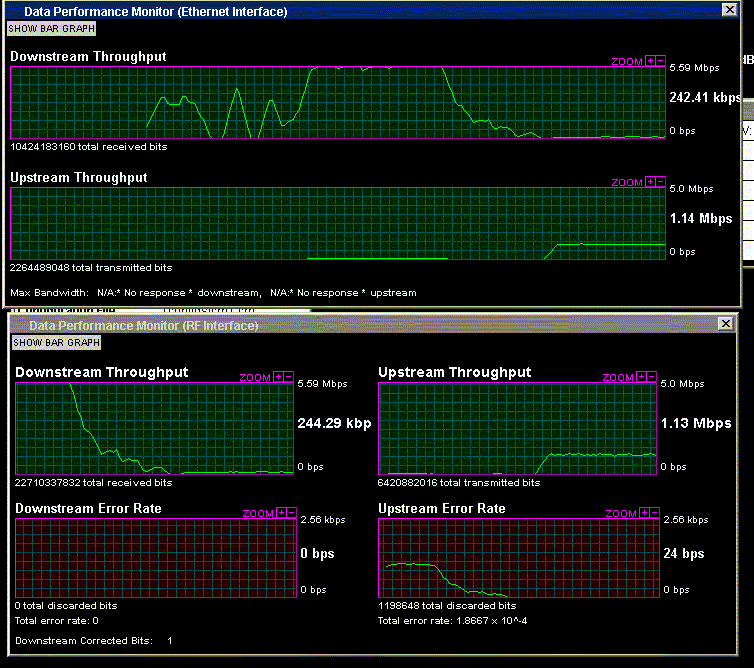
Task: Click the RF Upstream Throughput plot area
Action: pos(517,429)
